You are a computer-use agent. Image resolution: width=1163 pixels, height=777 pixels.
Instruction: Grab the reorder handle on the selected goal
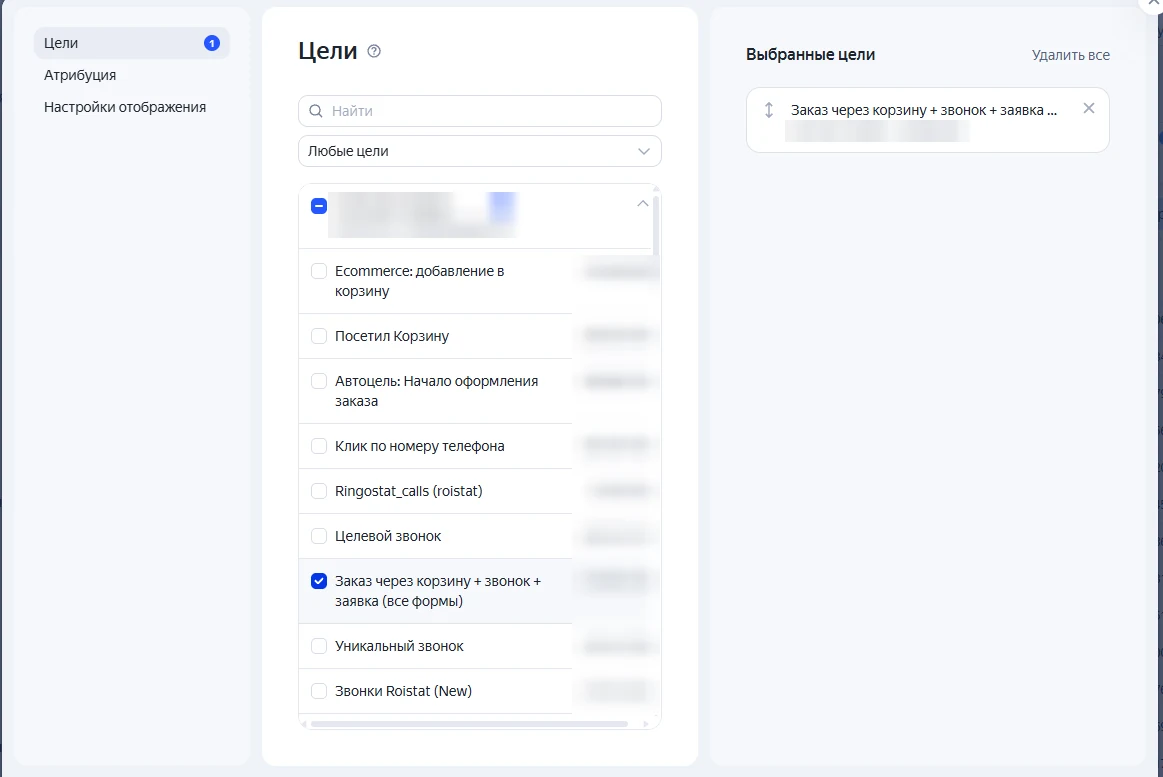[769, 110]
